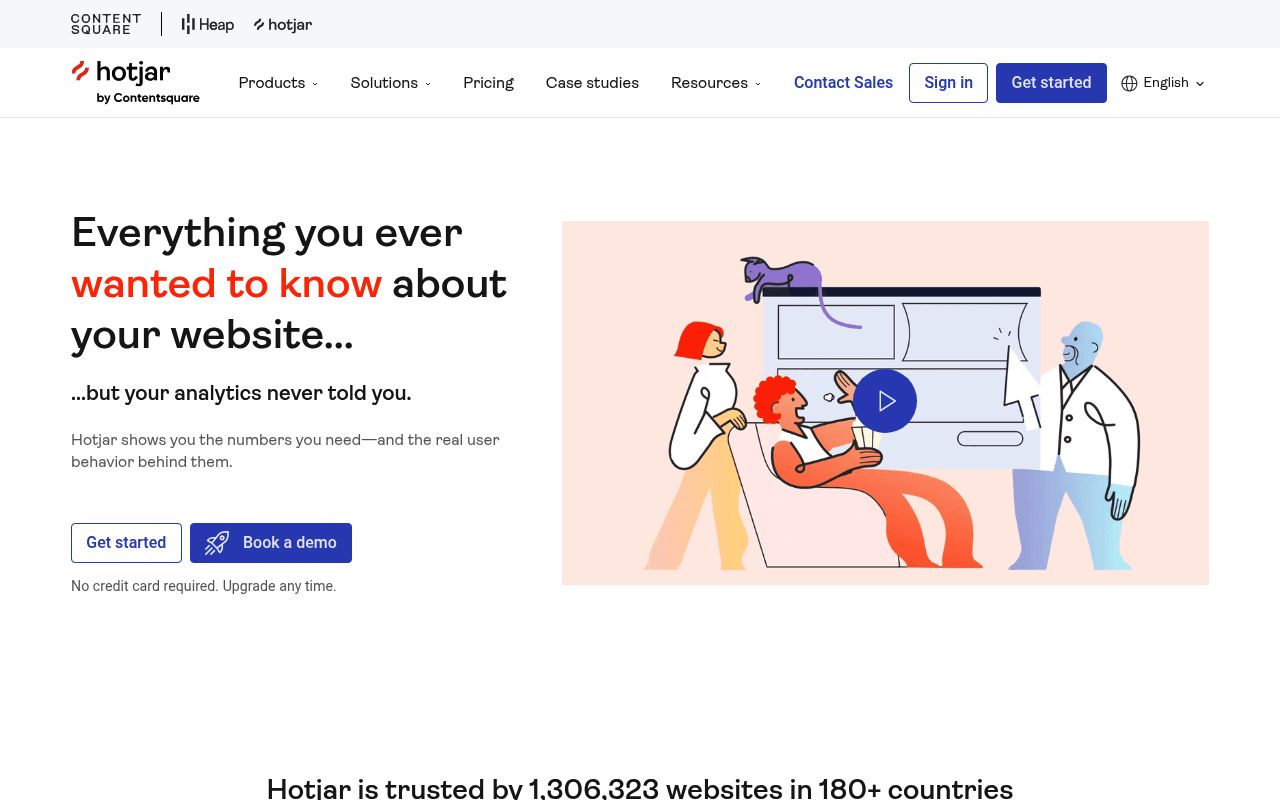
Task: Click the "Hotjar is trusted by" heading
Action: (x=640, y=789)
